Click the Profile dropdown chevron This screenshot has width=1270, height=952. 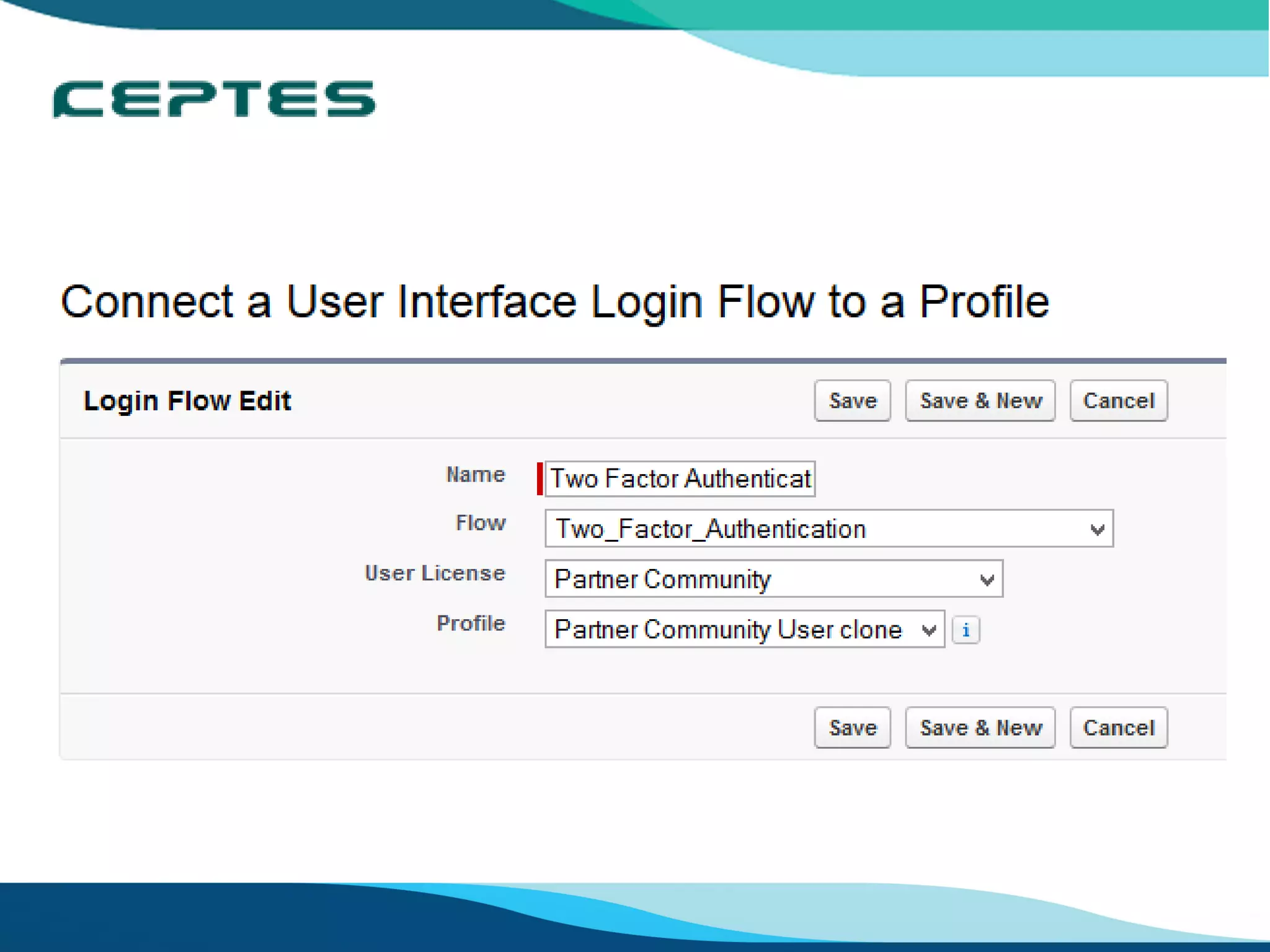(x=928, y=630)
